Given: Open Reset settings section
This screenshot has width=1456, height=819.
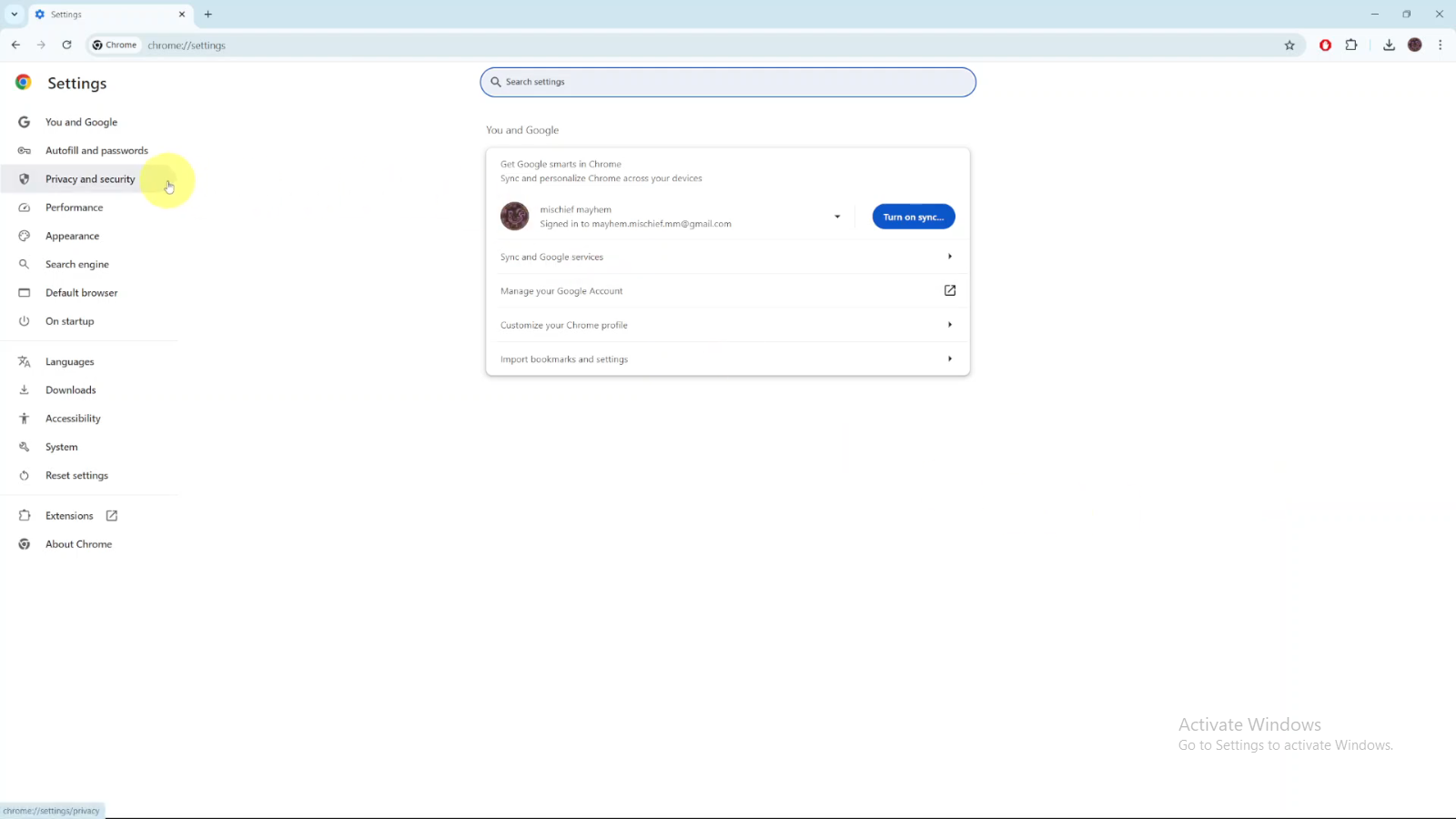Looking at the screenshot, I should (91, 475).
